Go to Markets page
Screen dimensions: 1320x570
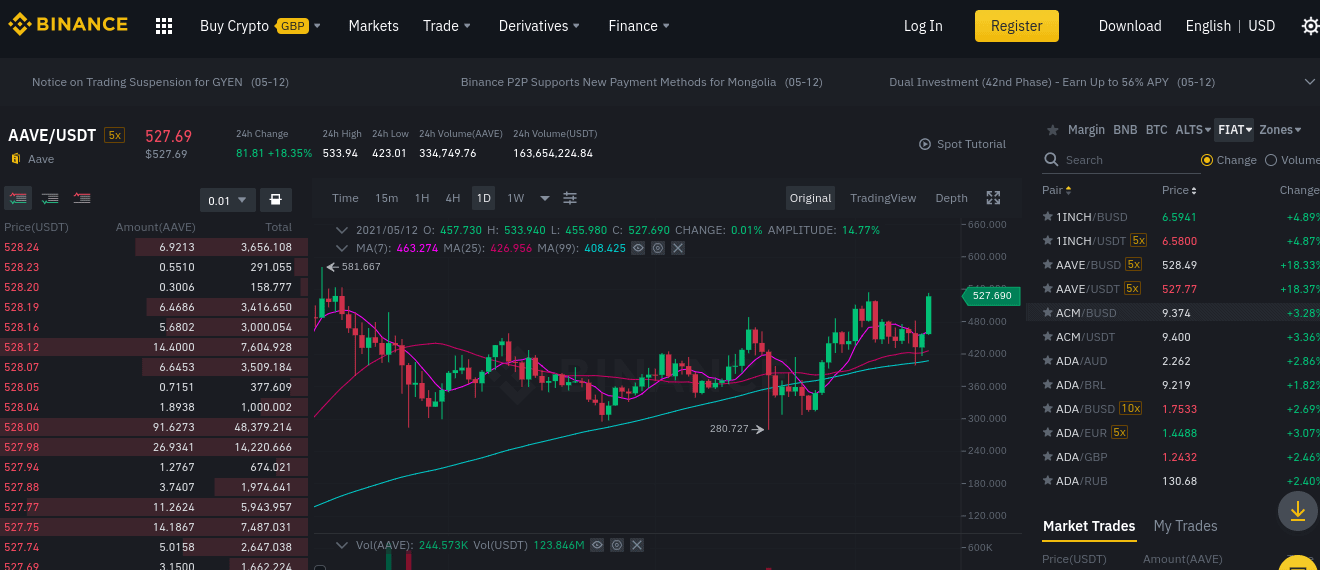tap(373, 26)
